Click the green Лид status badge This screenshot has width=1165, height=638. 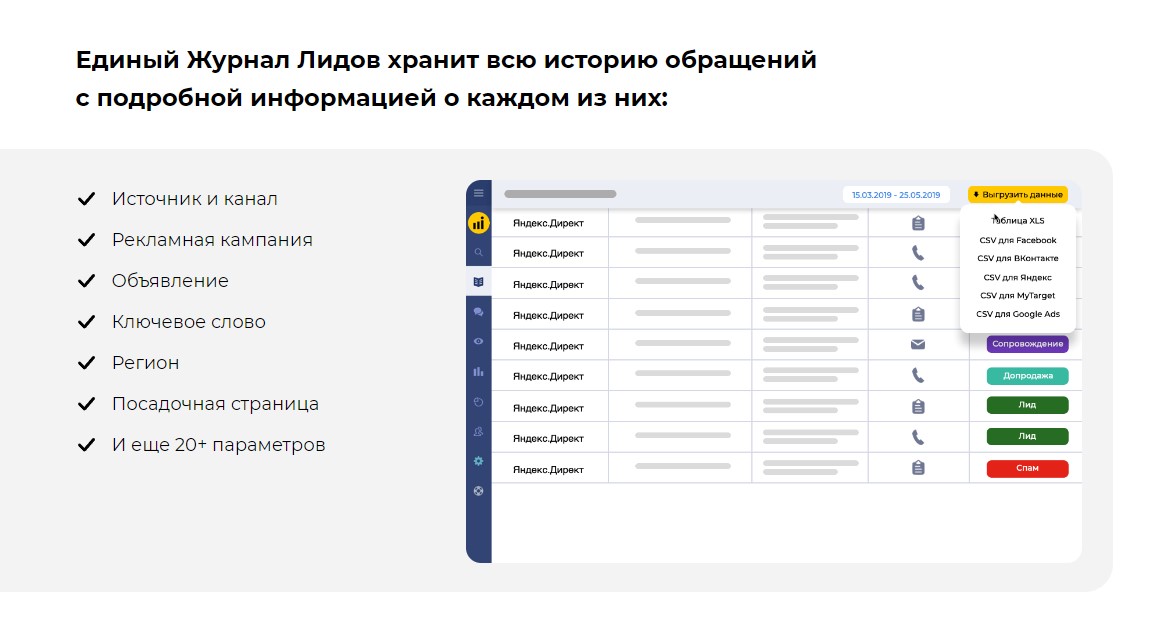pos(1026,405)
